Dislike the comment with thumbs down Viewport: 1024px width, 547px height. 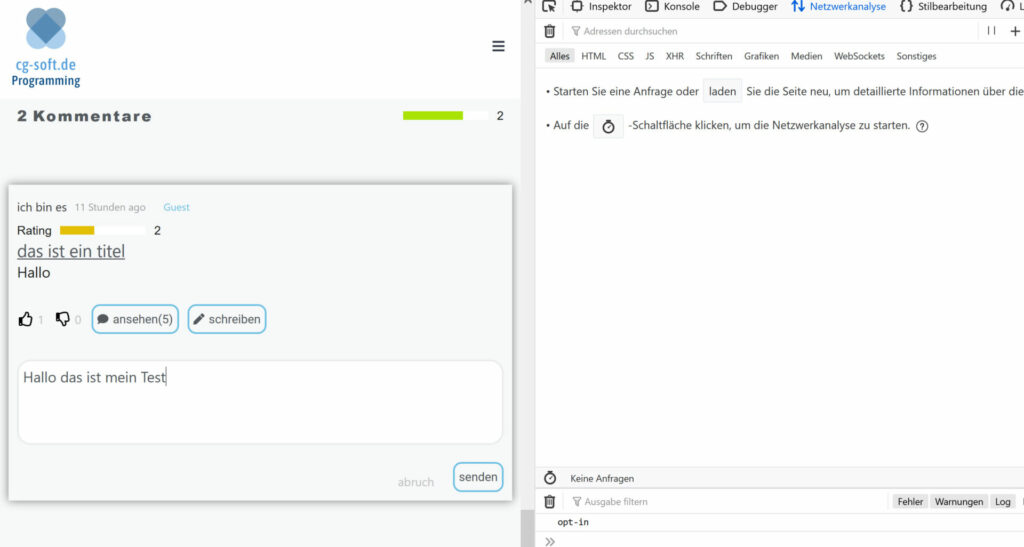[x=63, y=319]
